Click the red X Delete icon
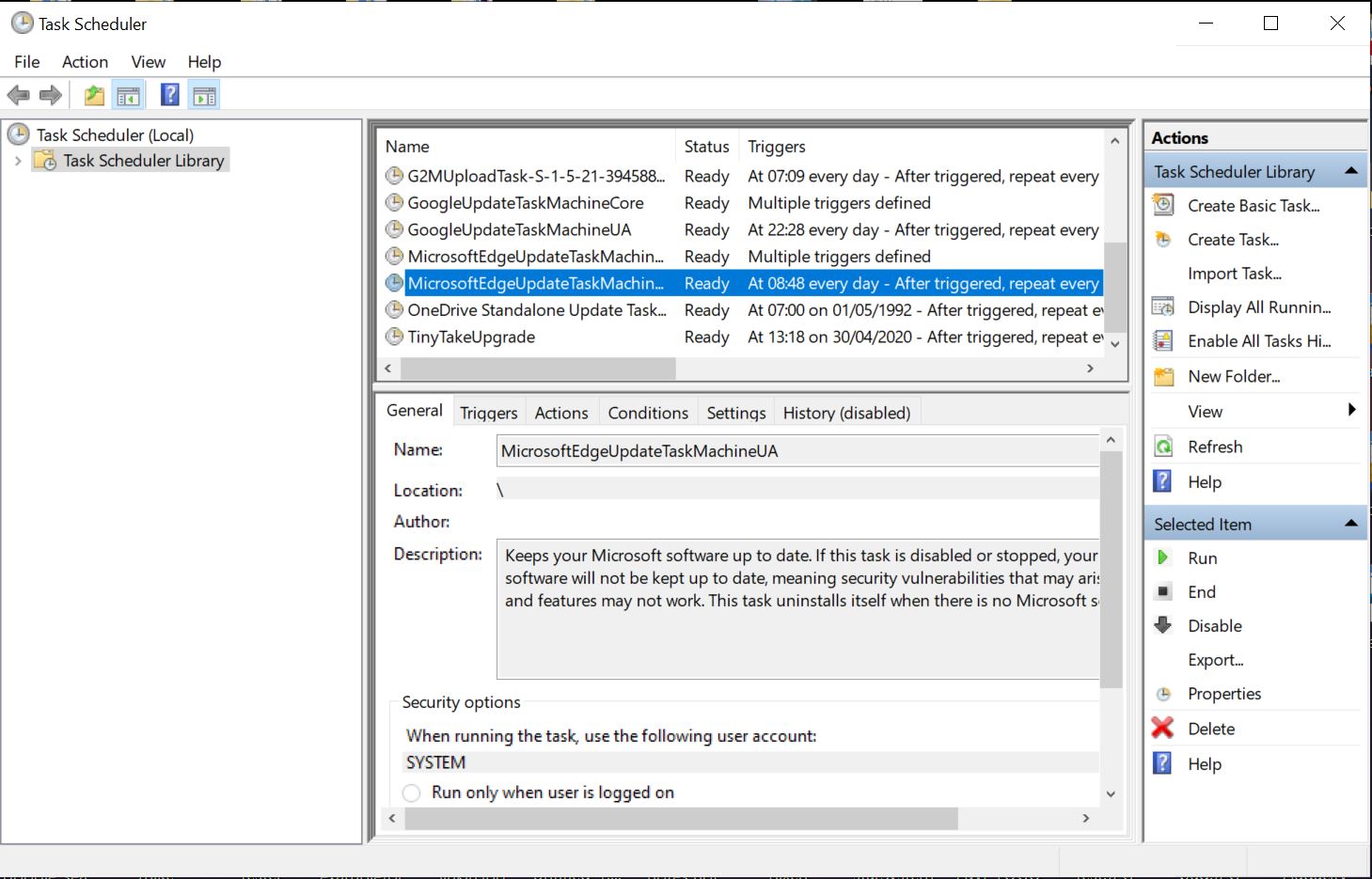Viewport: 1372px width, 879px height. 1163,729
